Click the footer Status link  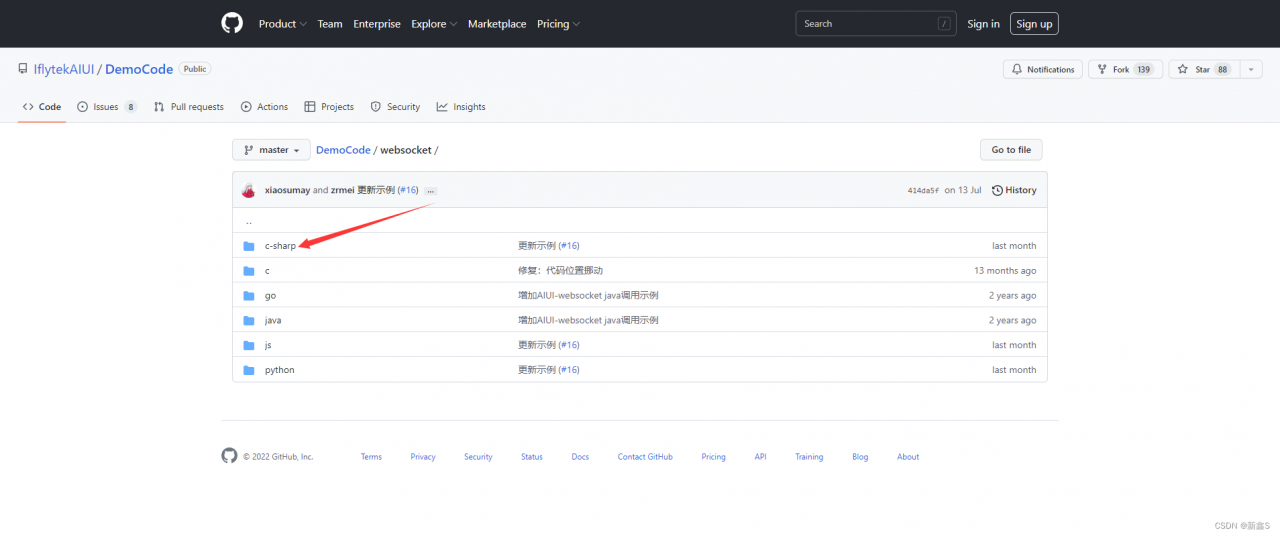(532, 457)
